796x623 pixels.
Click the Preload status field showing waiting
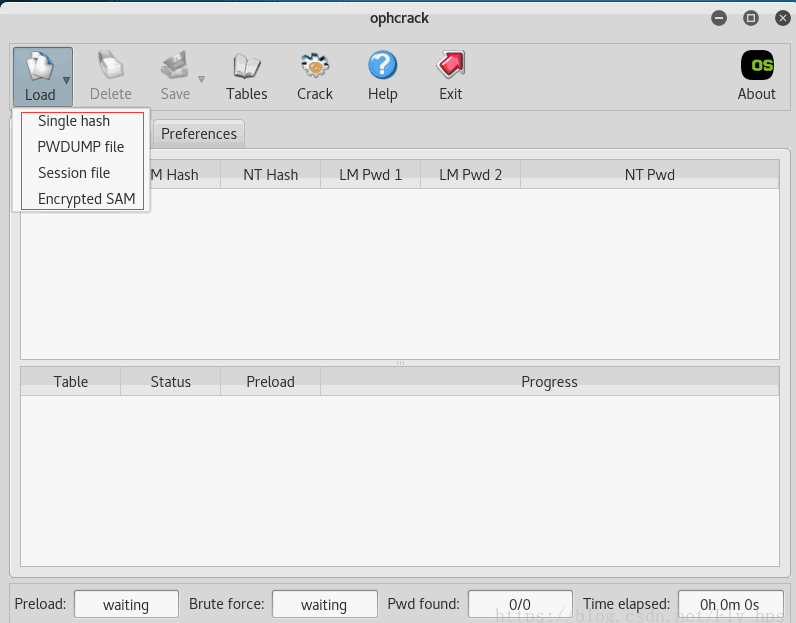[x=126, y=604]
